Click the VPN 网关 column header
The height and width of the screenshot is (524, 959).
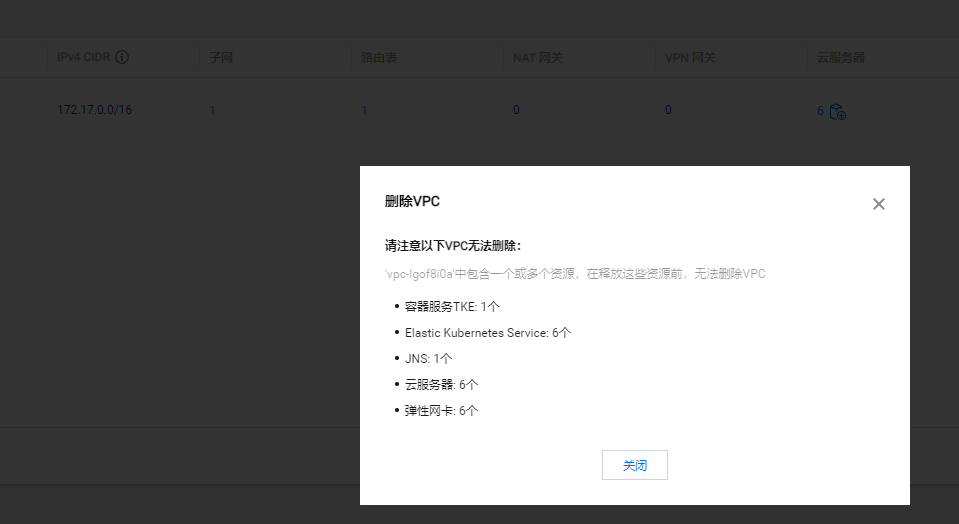(x=690, y=57)
